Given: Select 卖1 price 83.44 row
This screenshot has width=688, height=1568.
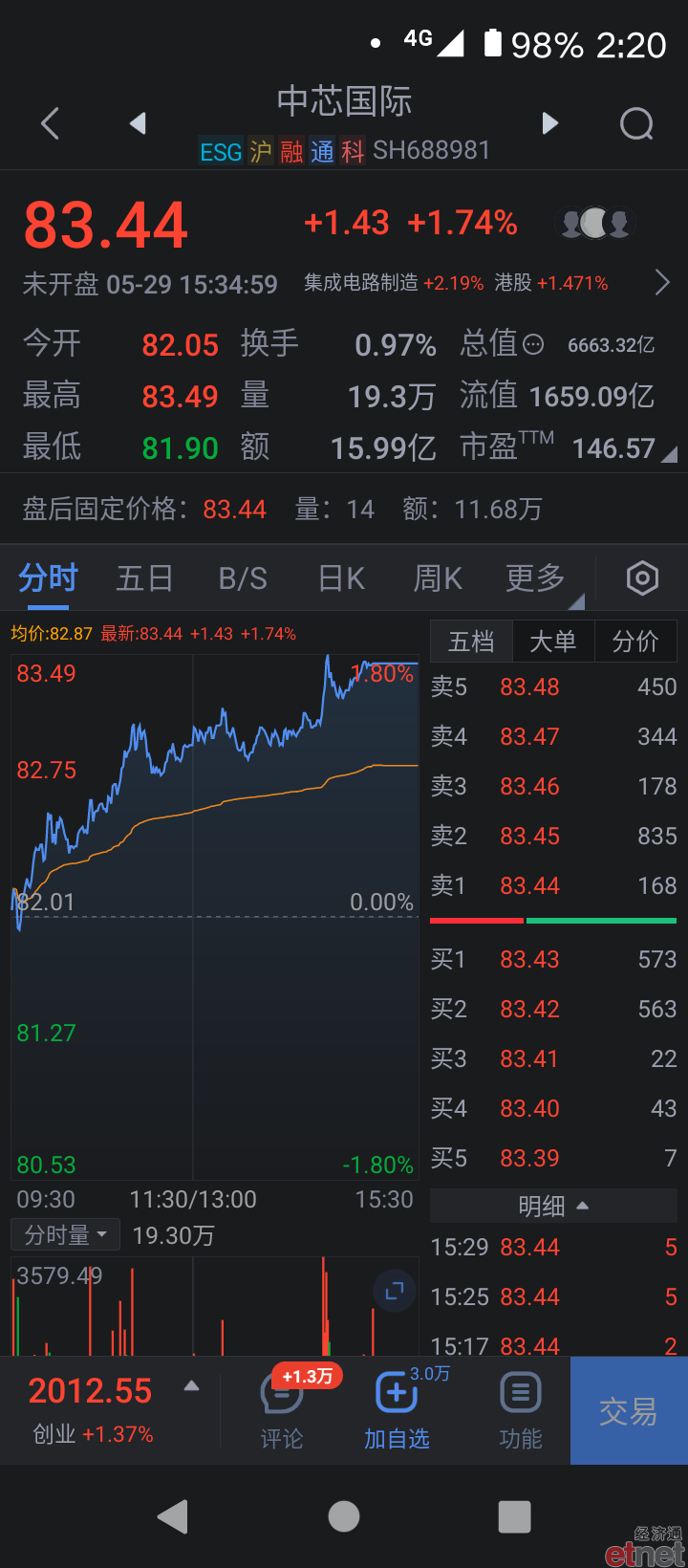Looking at the screenshot, I should (x=553, y=886).
